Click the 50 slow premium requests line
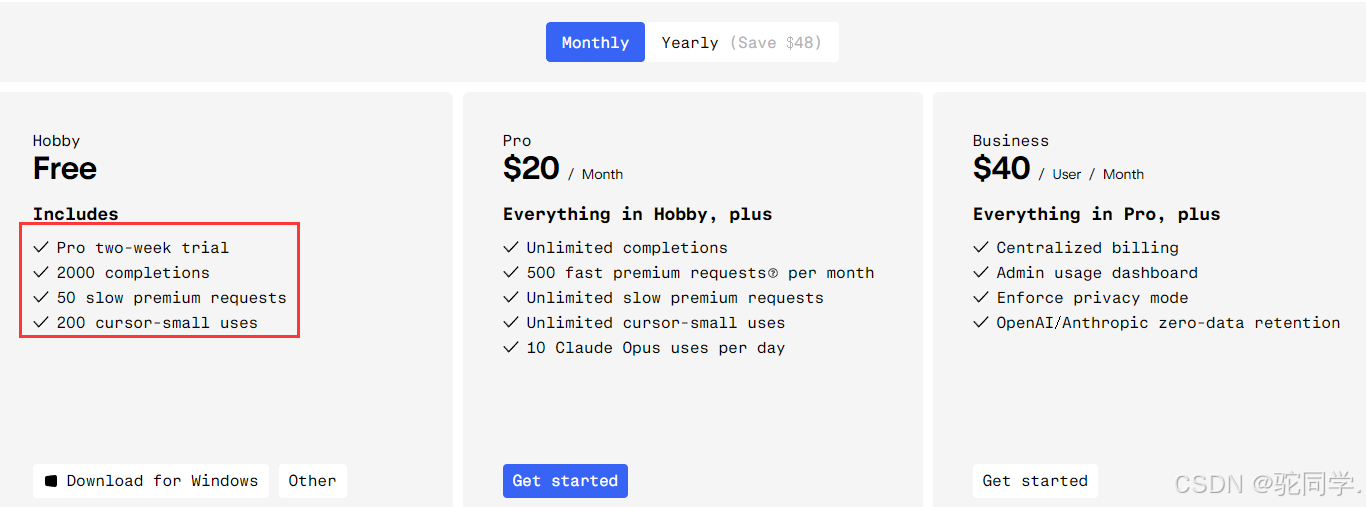The image size is (1366, 507). [171, 298]
